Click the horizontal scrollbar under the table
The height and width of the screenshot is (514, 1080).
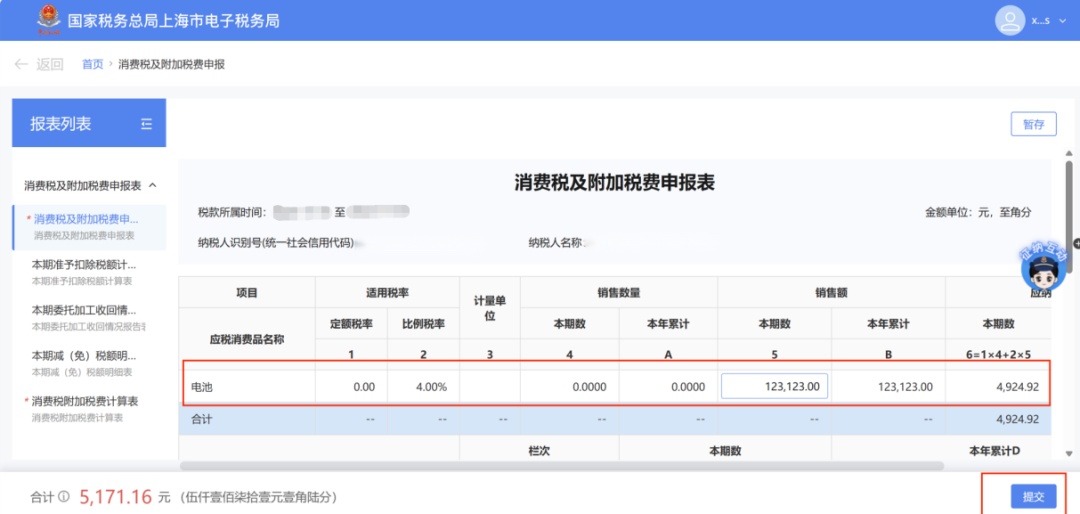560,465
